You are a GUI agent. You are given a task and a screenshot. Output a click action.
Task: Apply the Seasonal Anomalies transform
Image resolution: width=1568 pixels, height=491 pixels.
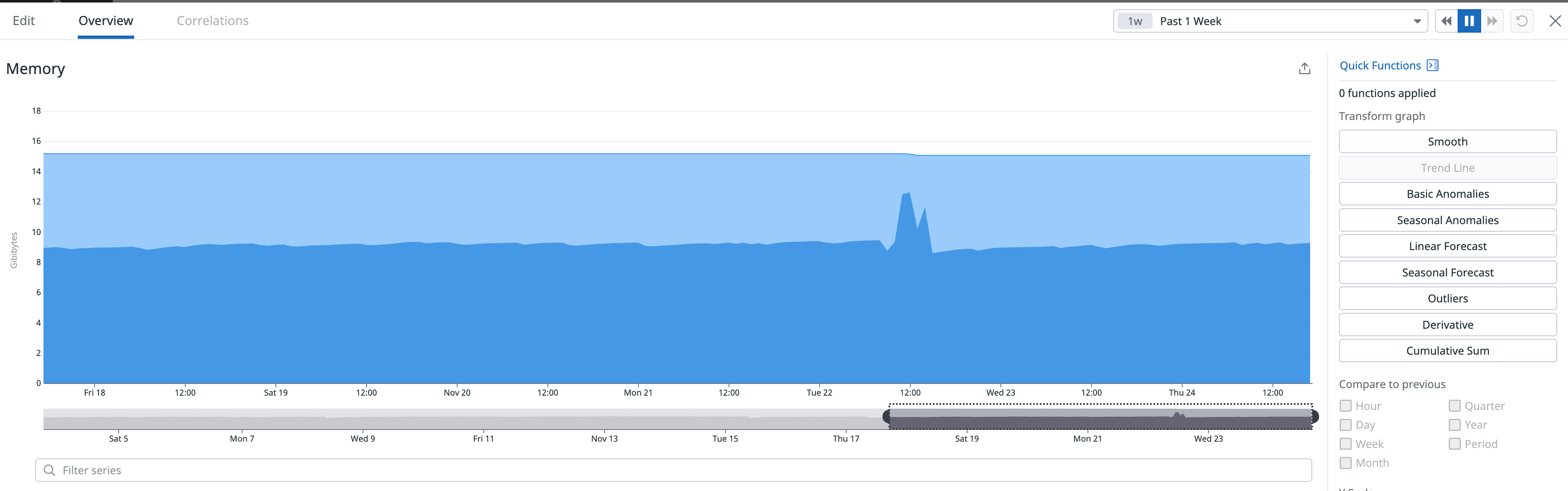[x=1448, y=220]
